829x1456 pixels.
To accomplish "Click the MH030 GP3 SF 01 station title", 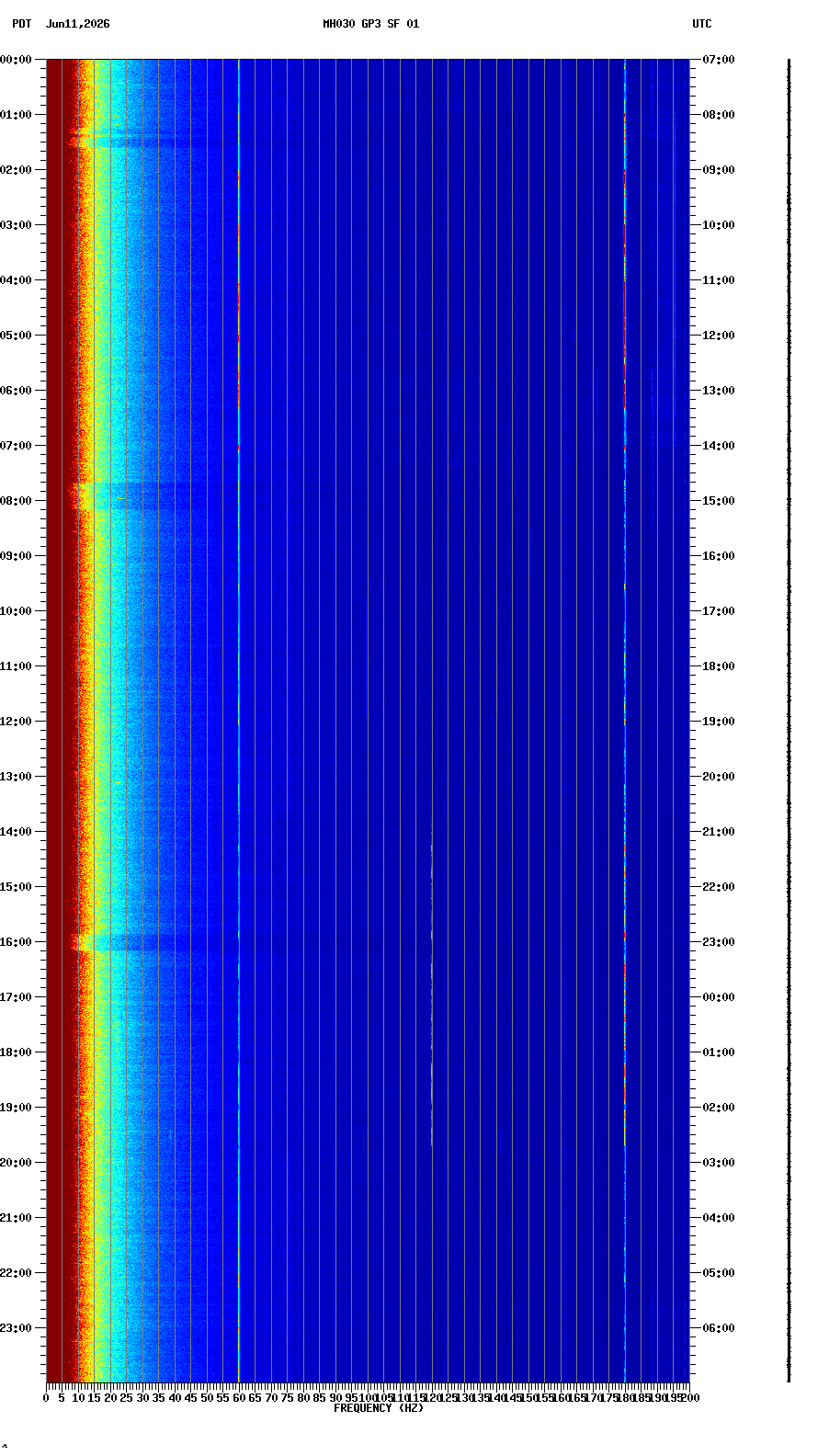I will coord(370,24).
